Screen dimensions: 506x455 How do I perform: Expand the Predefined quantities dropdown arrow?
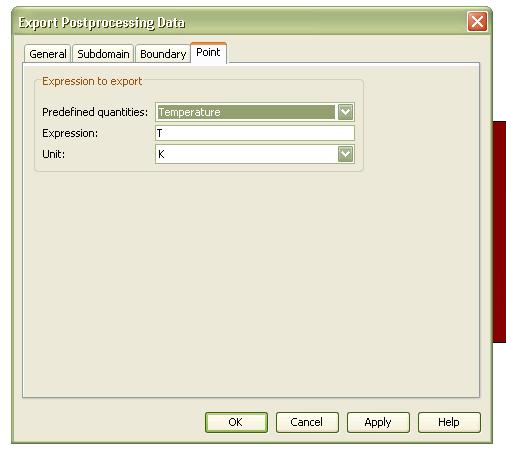345,112
